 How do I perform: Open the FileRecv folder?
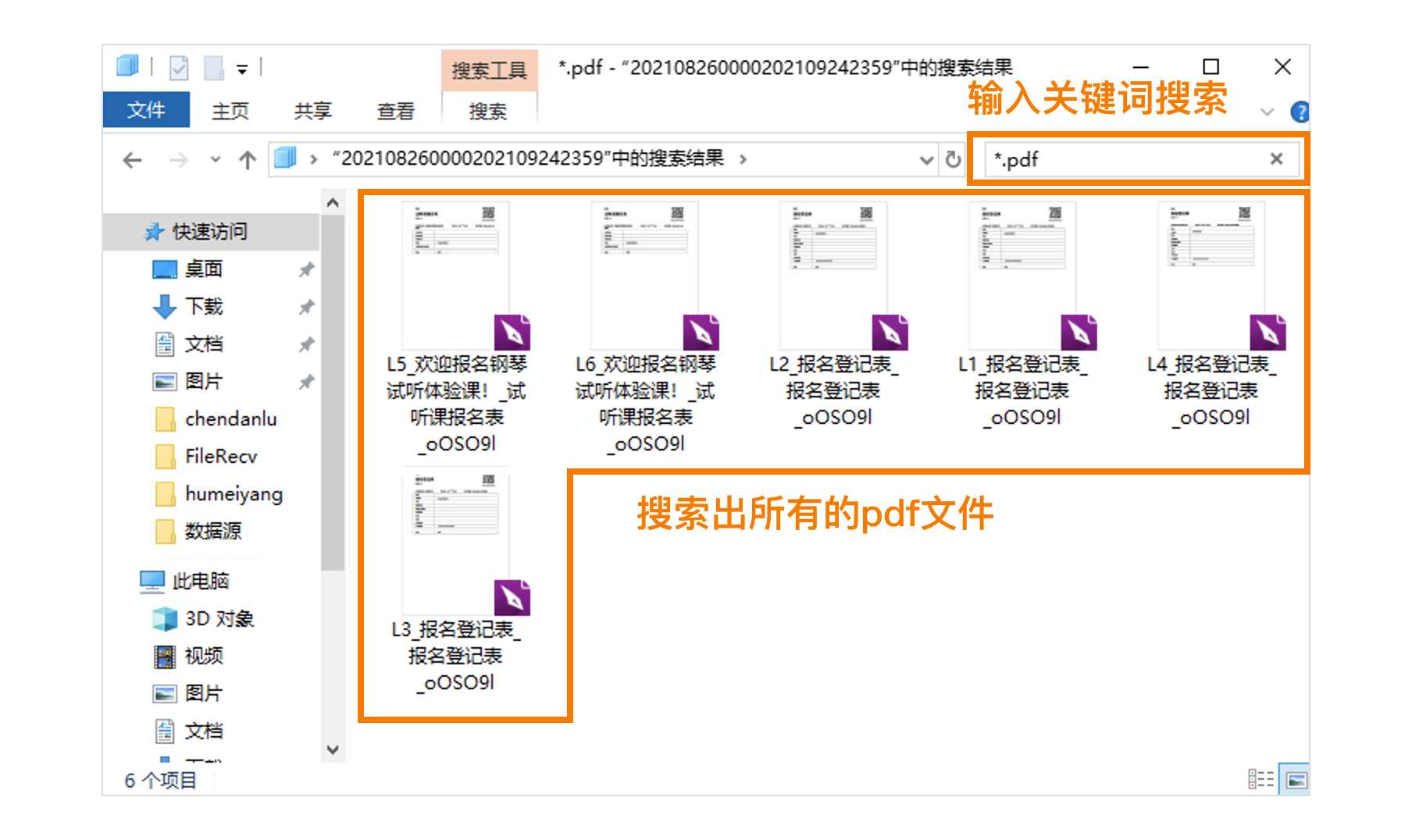tap(221, 457)
